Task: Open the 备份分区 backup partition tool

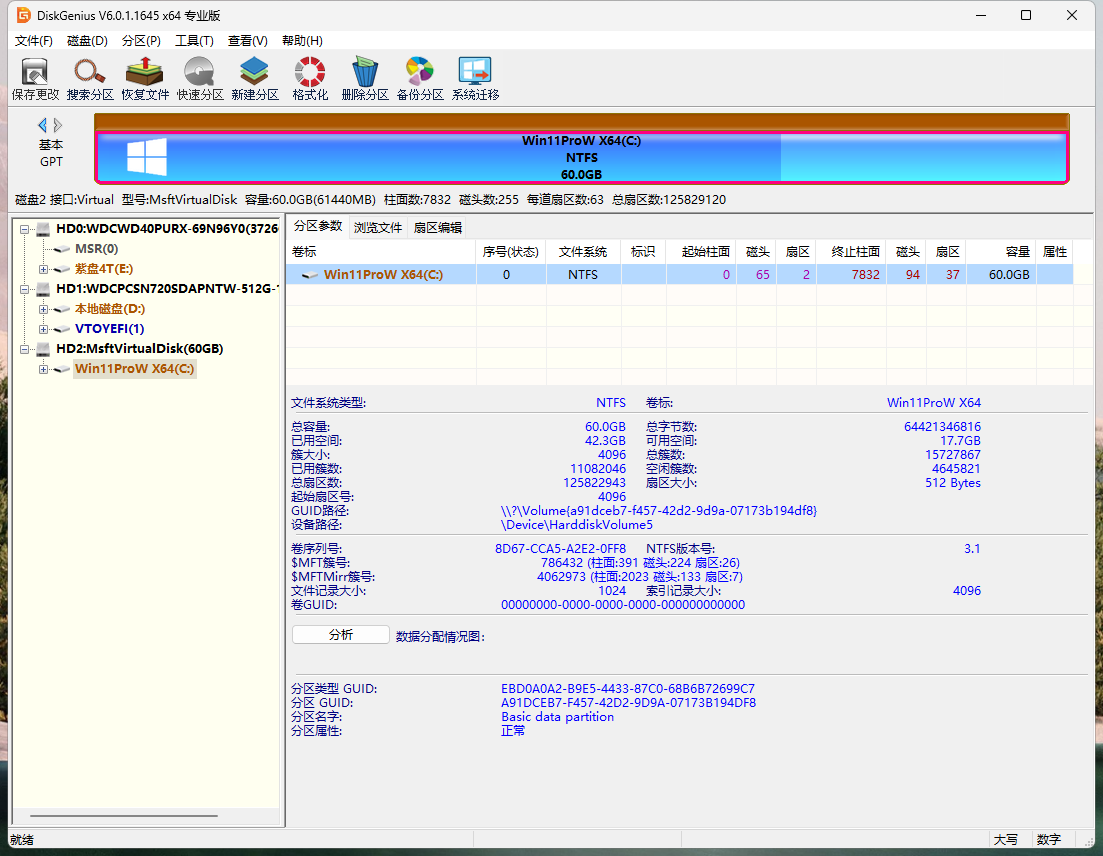Action: pyautogui.click(x=420, y=79)
